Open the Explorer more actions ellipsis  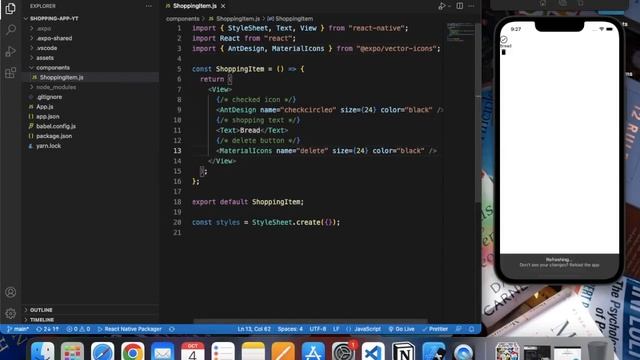[149, 6]
